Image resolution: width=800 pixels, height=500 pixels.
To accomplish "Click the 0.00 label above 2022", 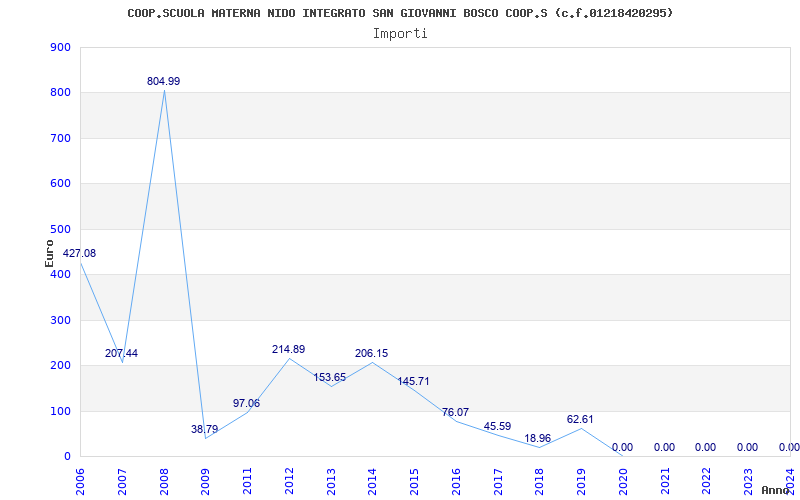I will [x=706, y=447].
